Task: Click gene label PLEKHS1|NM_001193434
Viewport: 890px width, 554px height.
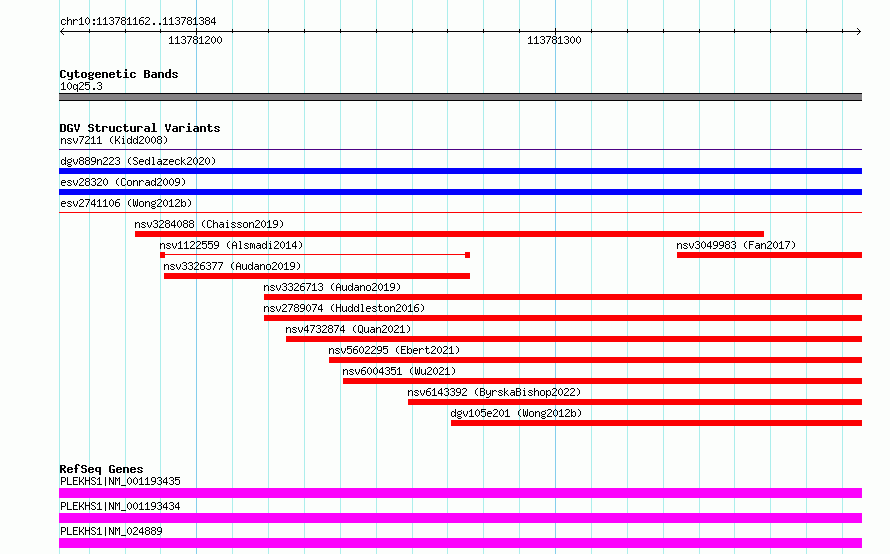Action: point(120,506)
